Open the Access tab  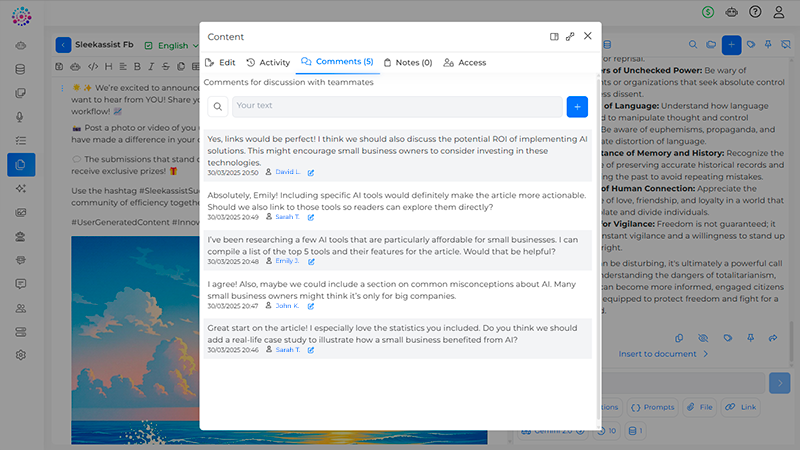click(465, 62)
